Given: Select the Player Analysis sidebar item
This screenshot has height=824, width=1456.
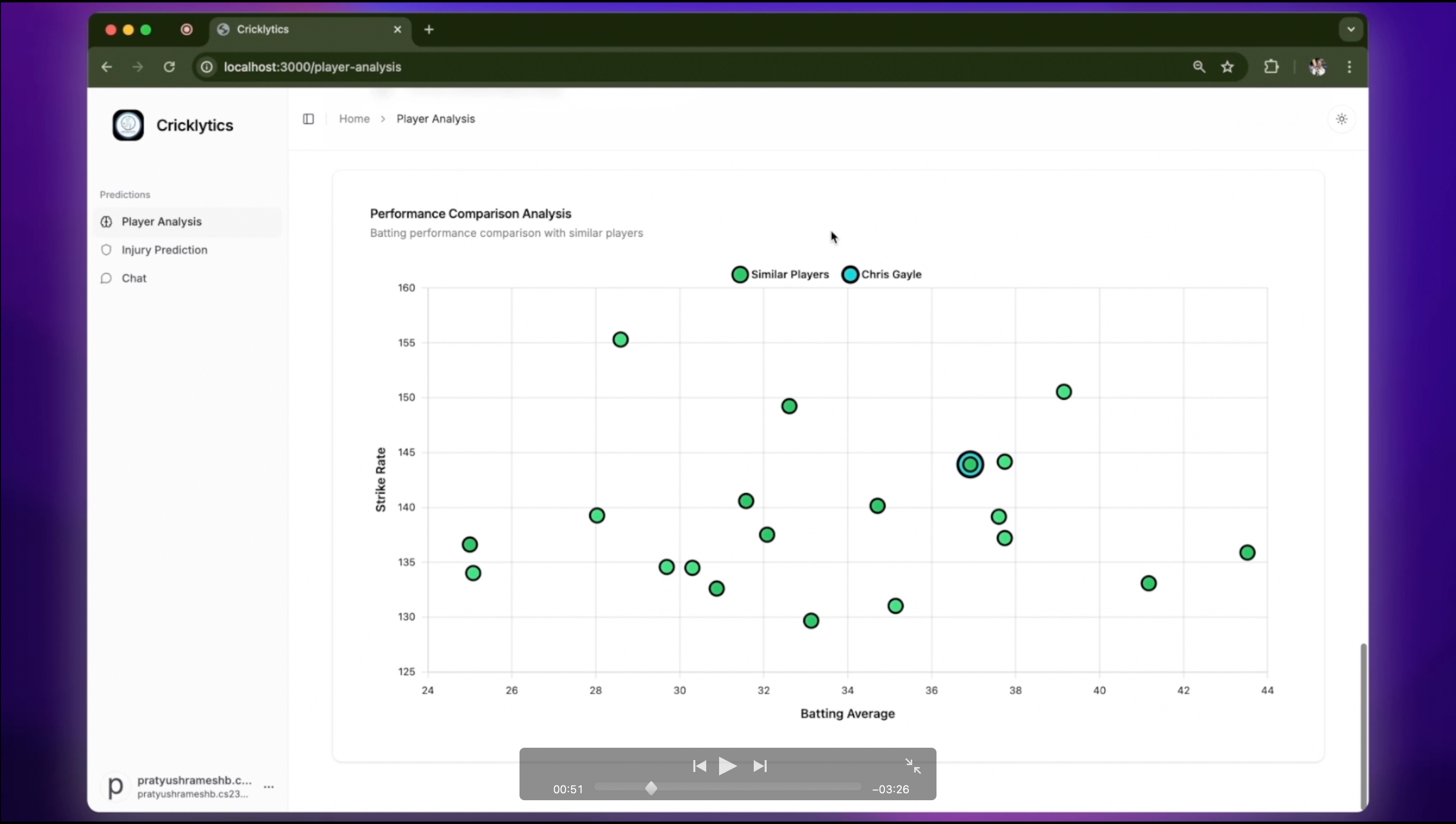Looking at the screenshot, I should coord(161,221).
